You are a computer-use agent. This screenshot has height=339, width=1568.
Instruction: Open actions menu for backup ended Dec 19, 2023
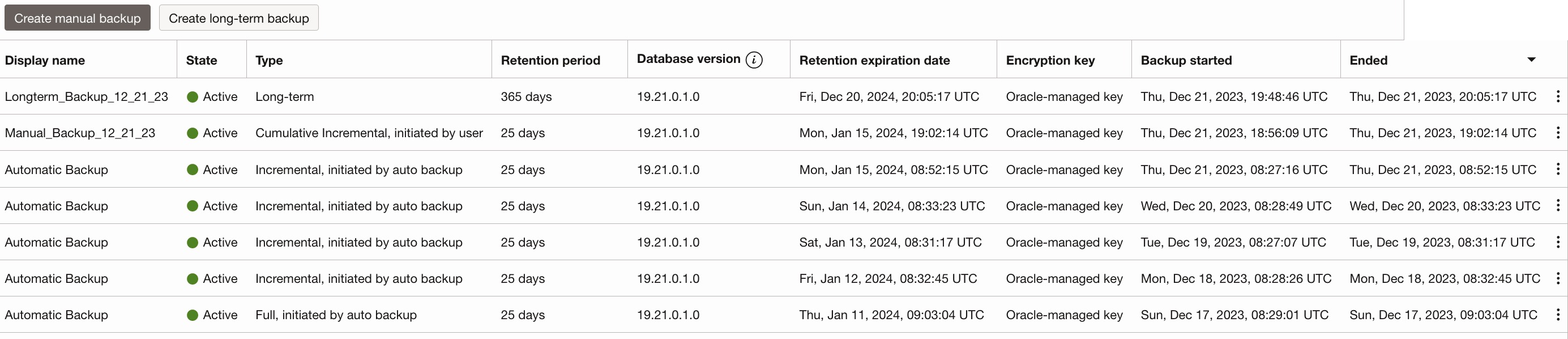click(x=1558, y=242)
